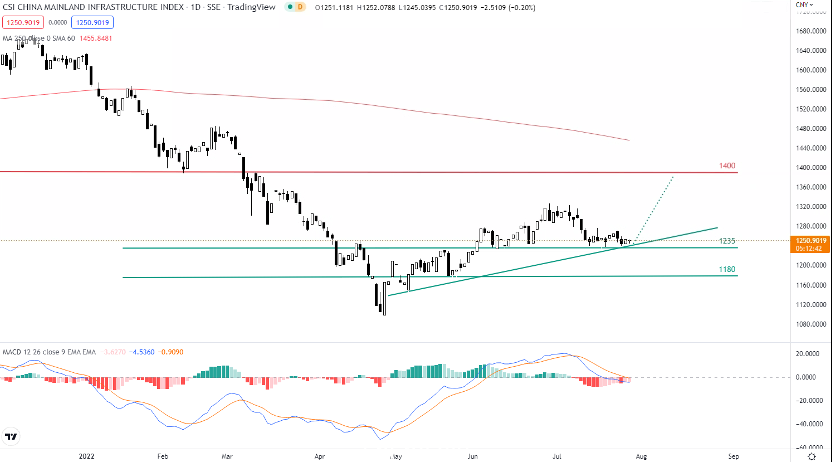Click the blue buy price 1250.9019 button
This screenshot has height=462, width=832.
[93, 22]
